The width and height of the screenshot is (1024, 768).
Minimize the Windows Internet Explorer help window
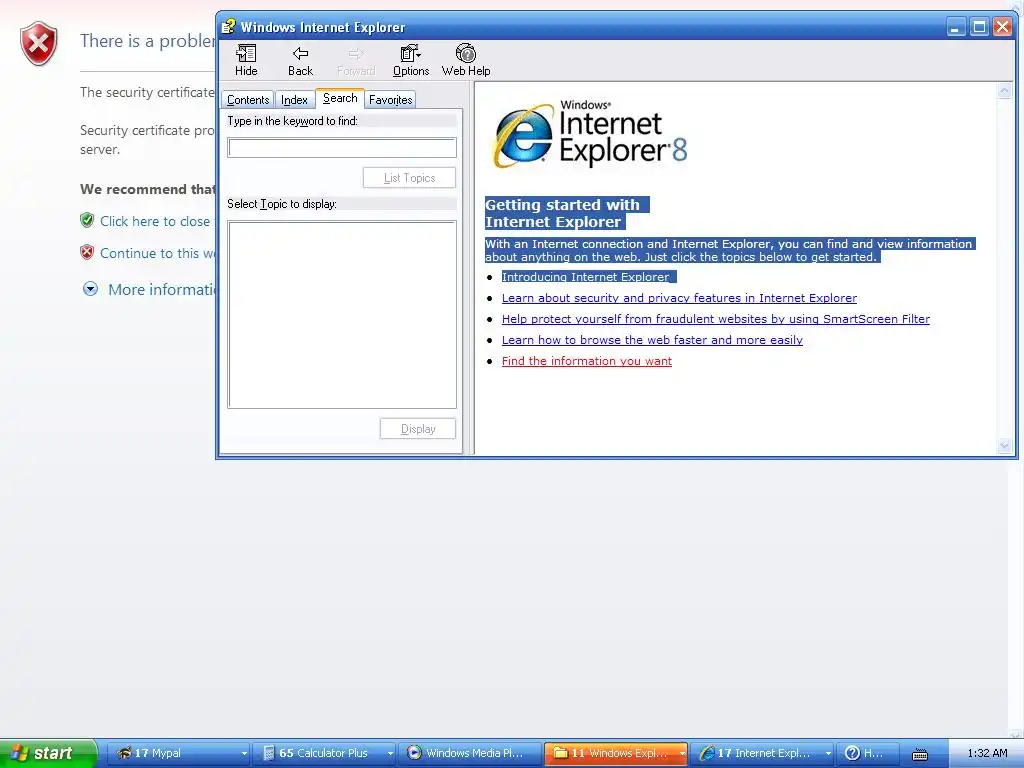point(955,27)
